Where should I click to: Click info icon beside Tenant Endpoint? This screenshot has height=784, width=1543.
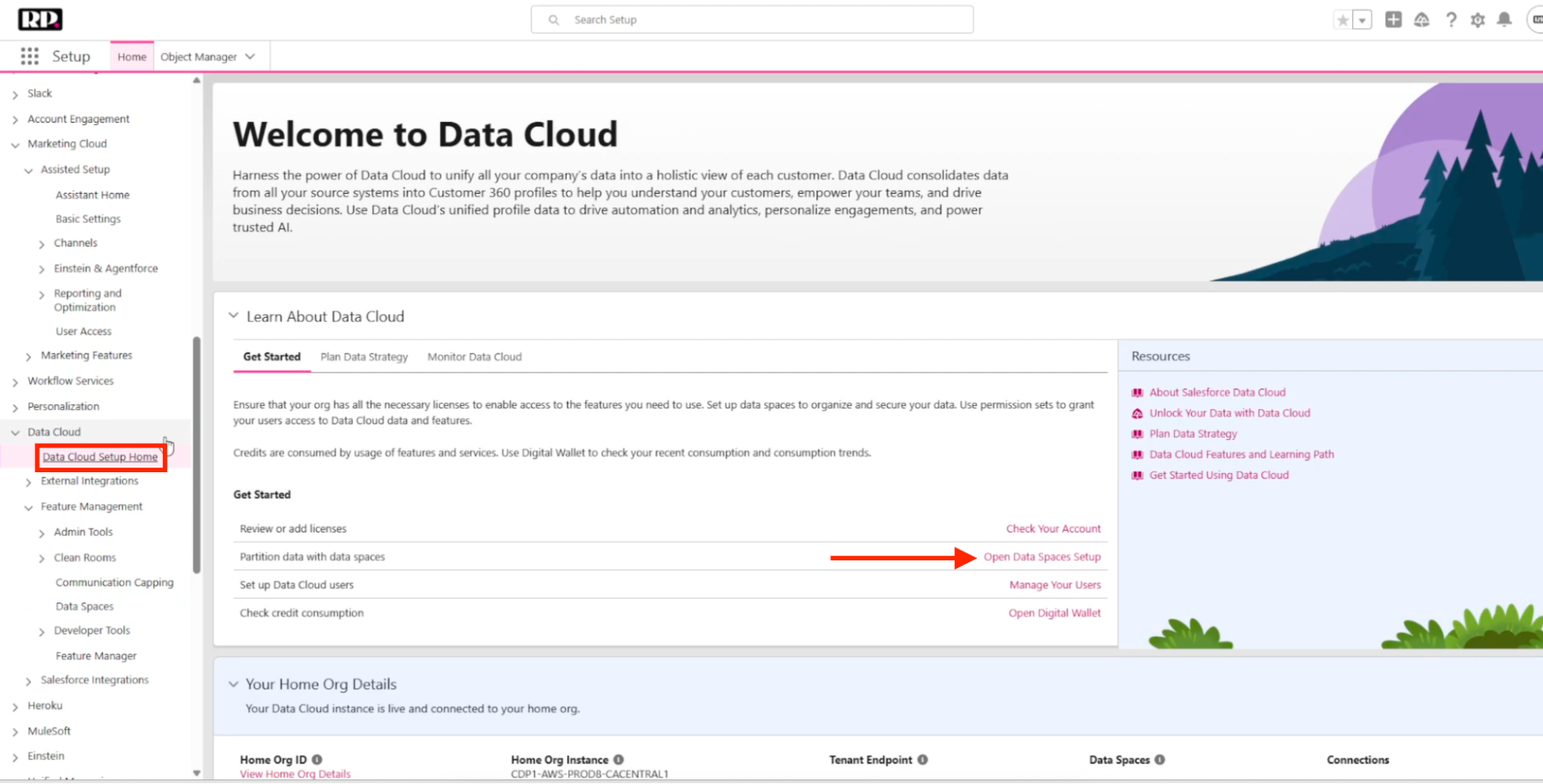(x=922, y=759)
